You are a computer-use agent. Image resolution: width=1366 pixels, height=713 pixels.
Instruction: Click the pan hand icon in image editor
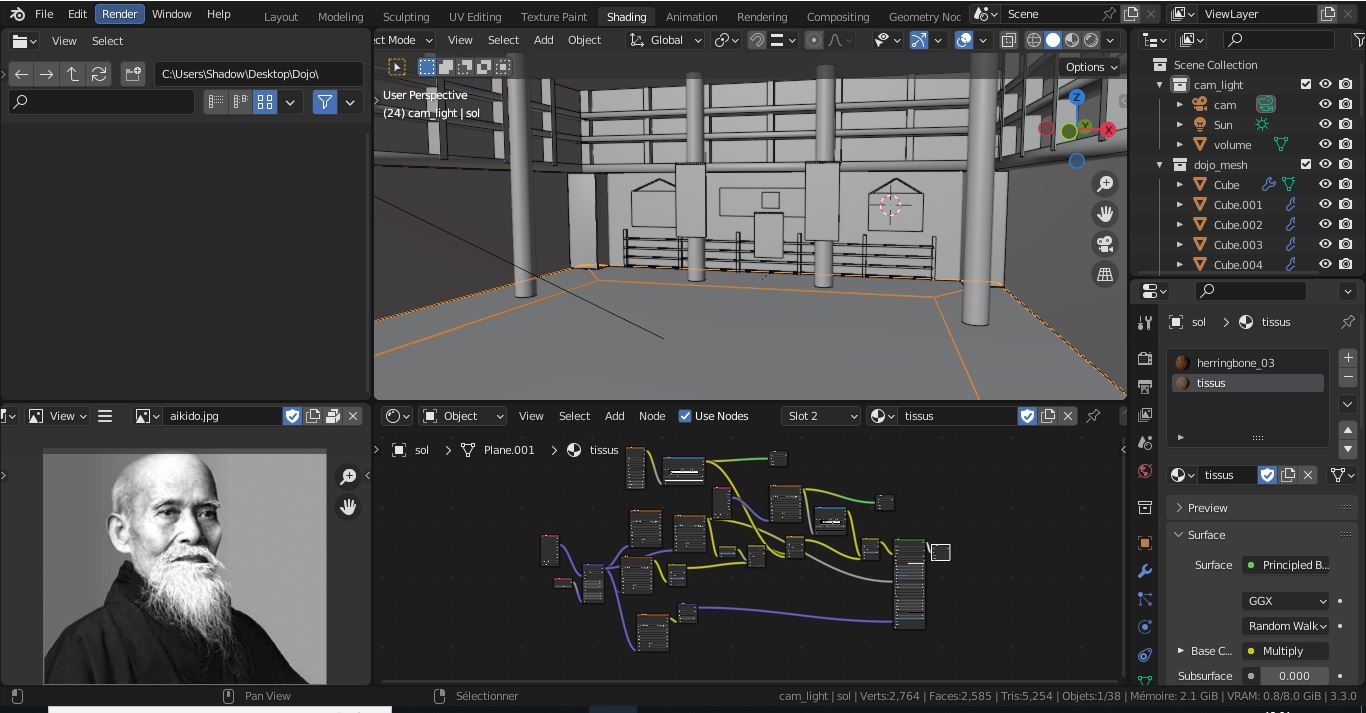click(348, 507)
